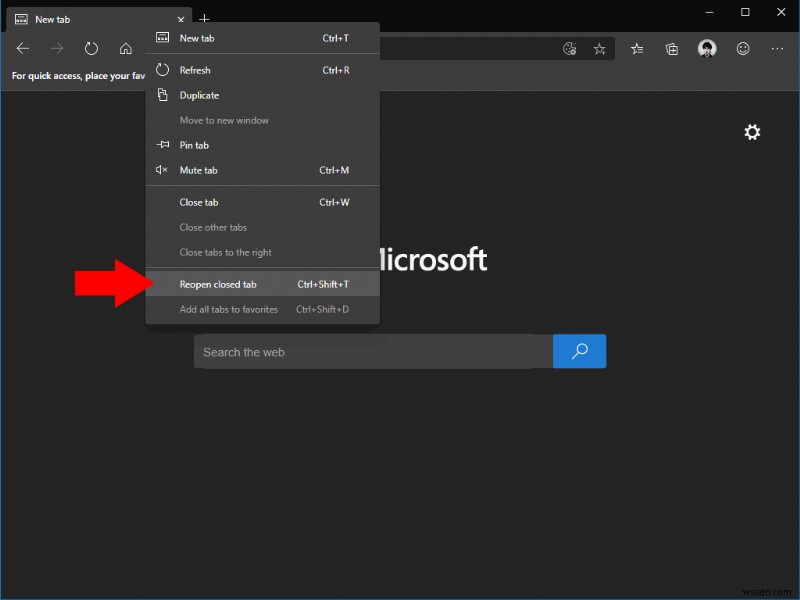Send feedback via the smiley icon
Image resolution: width=800 pixels, height=600 pixels.
741,48
